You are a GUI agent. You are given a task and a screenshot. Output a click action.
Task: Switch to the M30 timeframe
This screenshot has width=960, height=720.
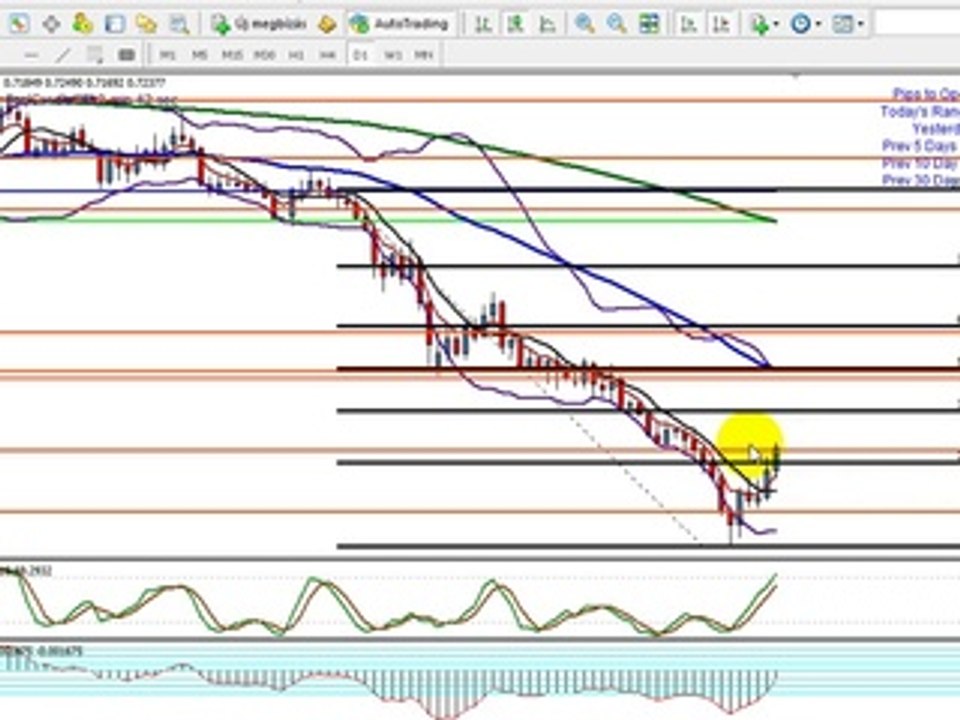(264, 55)
